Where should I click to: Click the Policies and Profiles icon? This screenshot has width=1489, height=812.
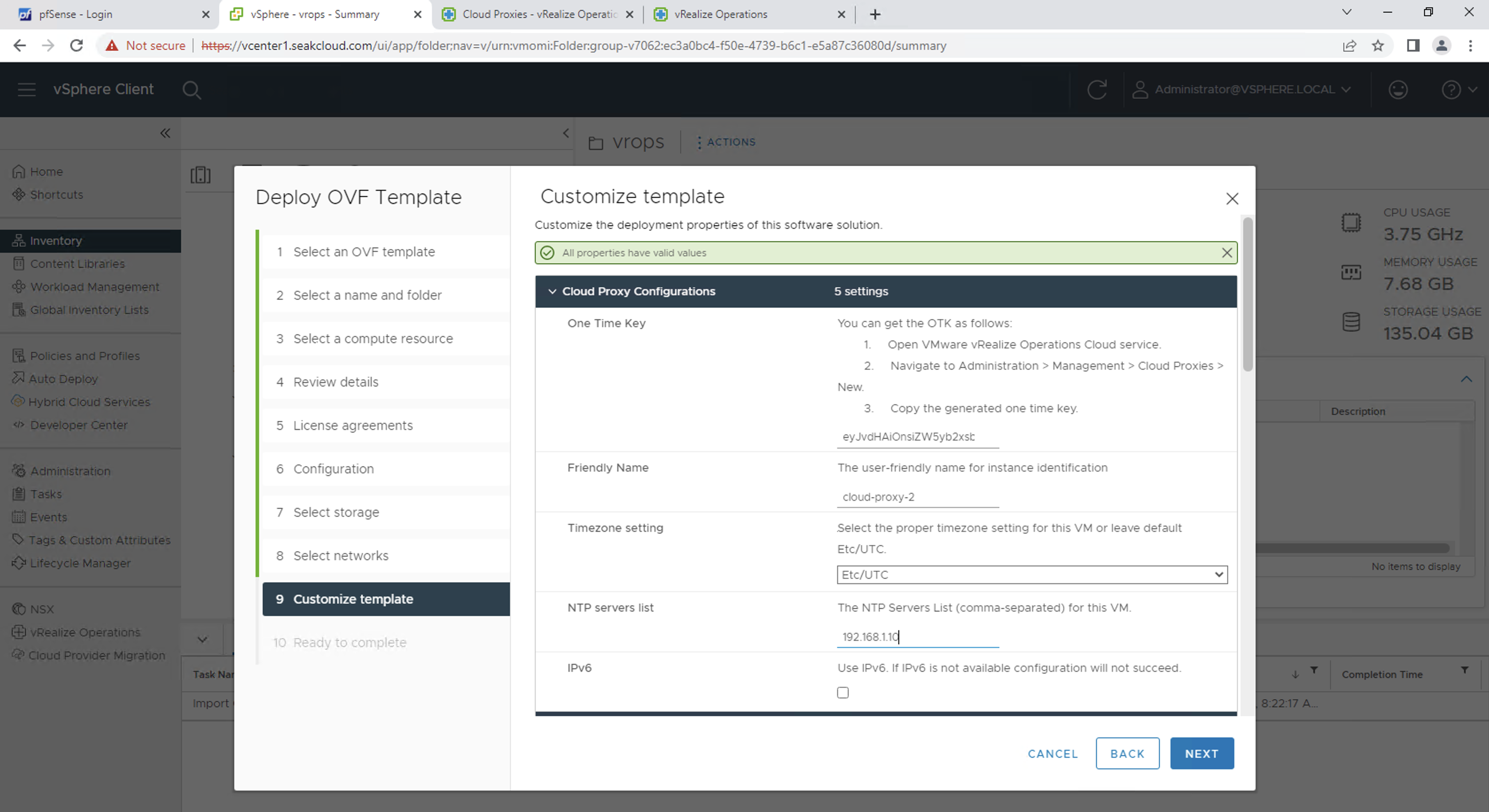19,355
